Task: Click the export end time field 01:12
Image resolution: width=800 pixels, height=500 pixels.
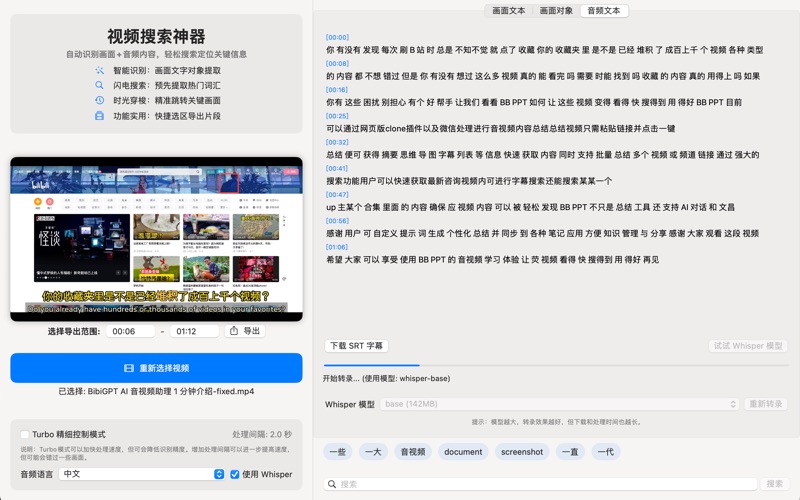Action: point(194,331)
